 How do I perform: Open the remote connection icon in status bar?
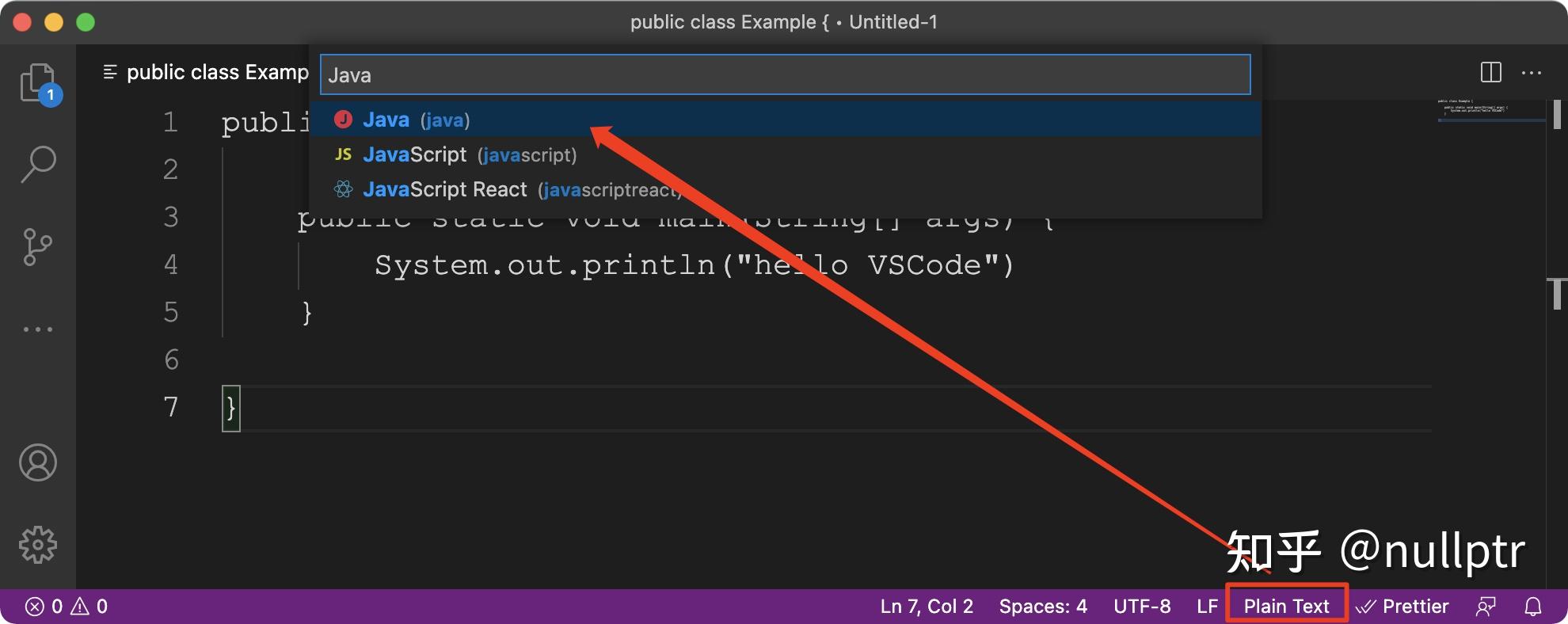[x=1486, y=606]
